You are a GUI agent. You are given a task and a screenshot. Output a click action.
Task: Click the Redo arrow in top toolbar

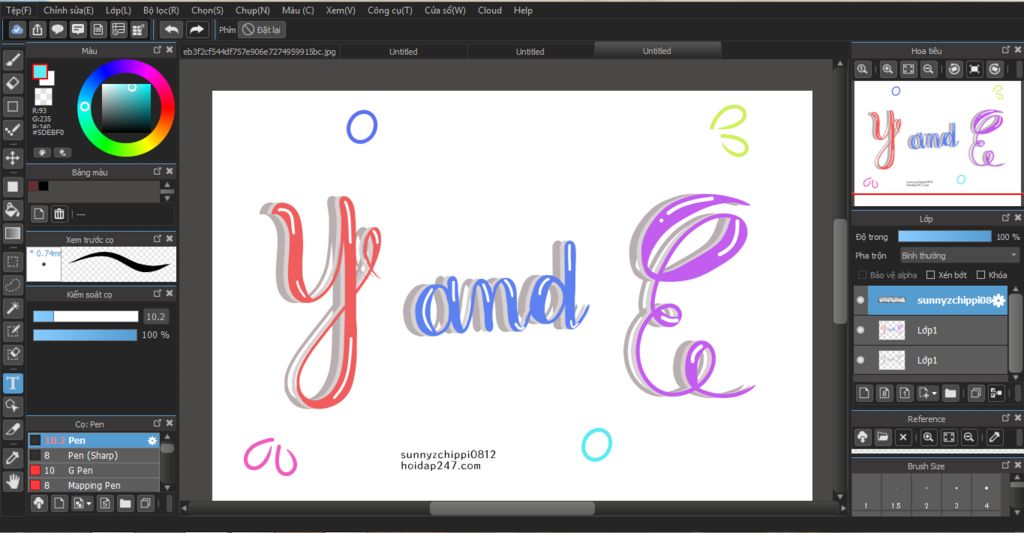[197, 29]
